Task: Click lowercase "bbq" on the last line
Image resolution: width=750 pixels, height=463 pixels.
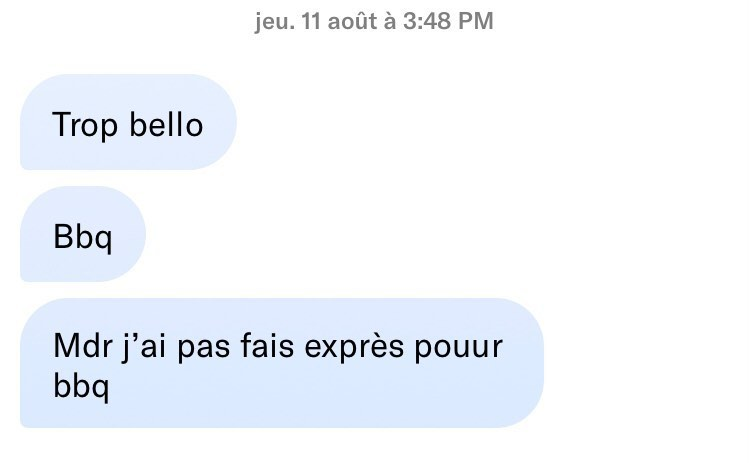Action: (x=80, y=387)
